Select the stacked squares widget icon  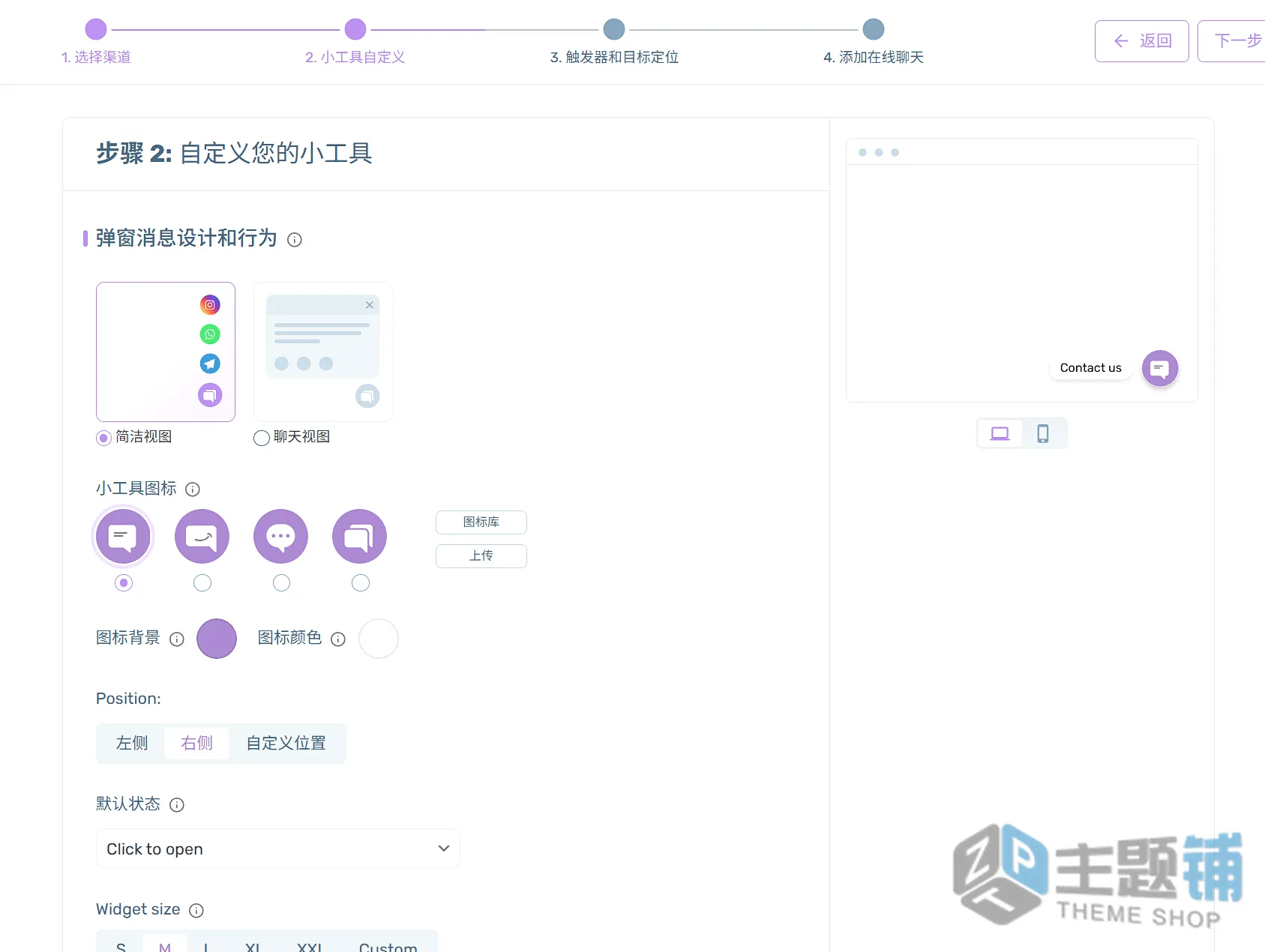(x=360, y=537)
